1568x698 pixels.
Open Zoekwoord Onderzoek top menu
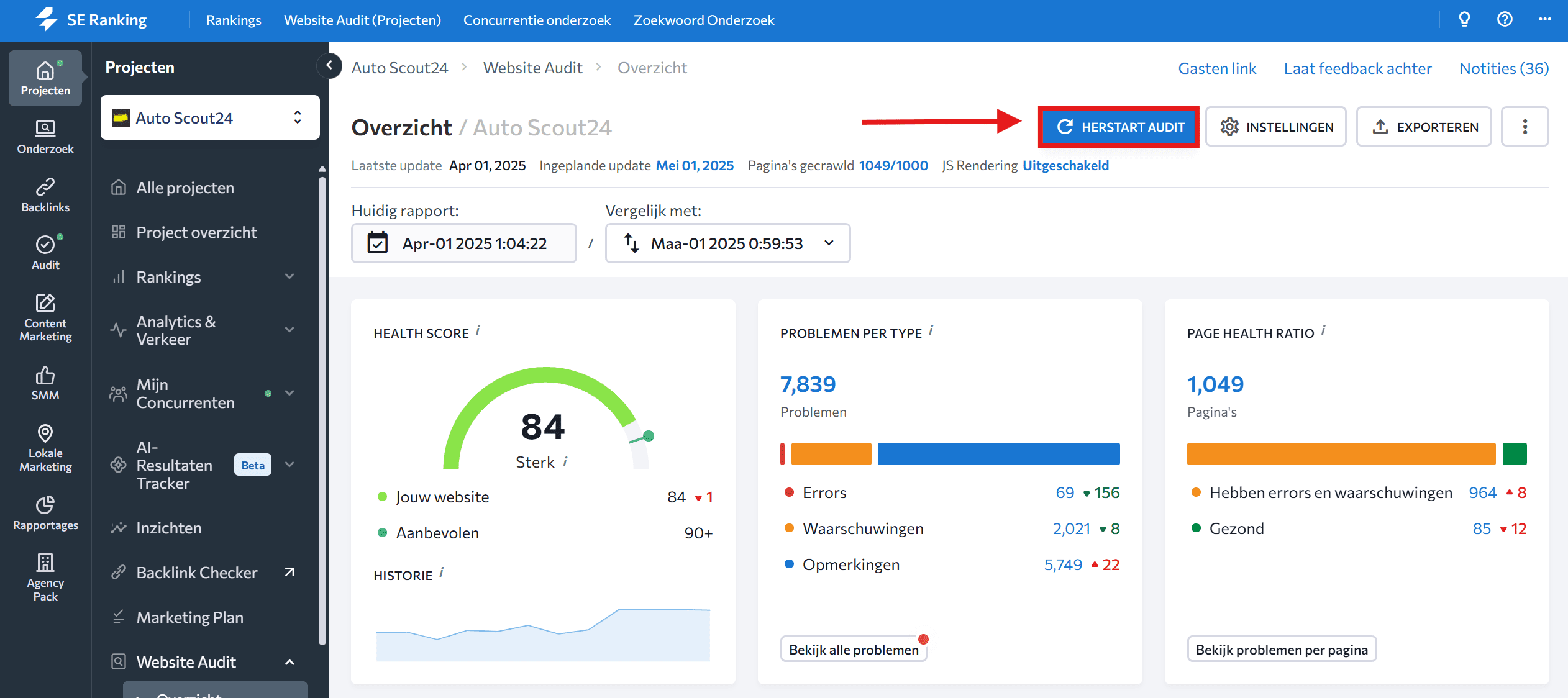pyautogui.click(x=704, y=20)
